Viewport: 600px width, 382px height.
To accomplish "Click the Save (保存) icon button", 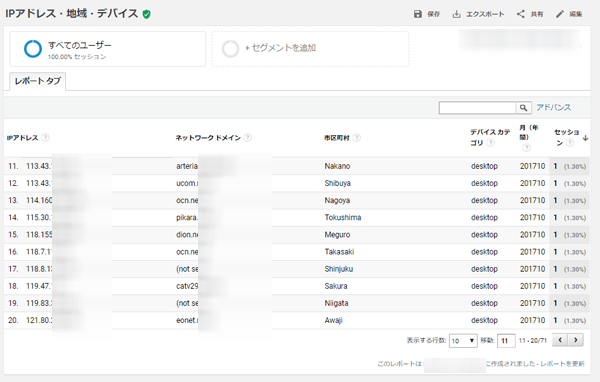I will pos(417,14).
